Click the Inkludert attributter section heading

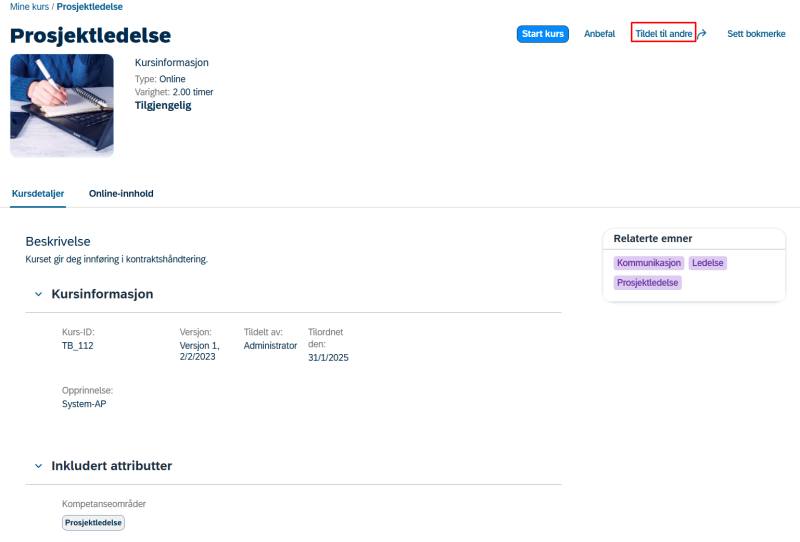(x=112, y=466)
